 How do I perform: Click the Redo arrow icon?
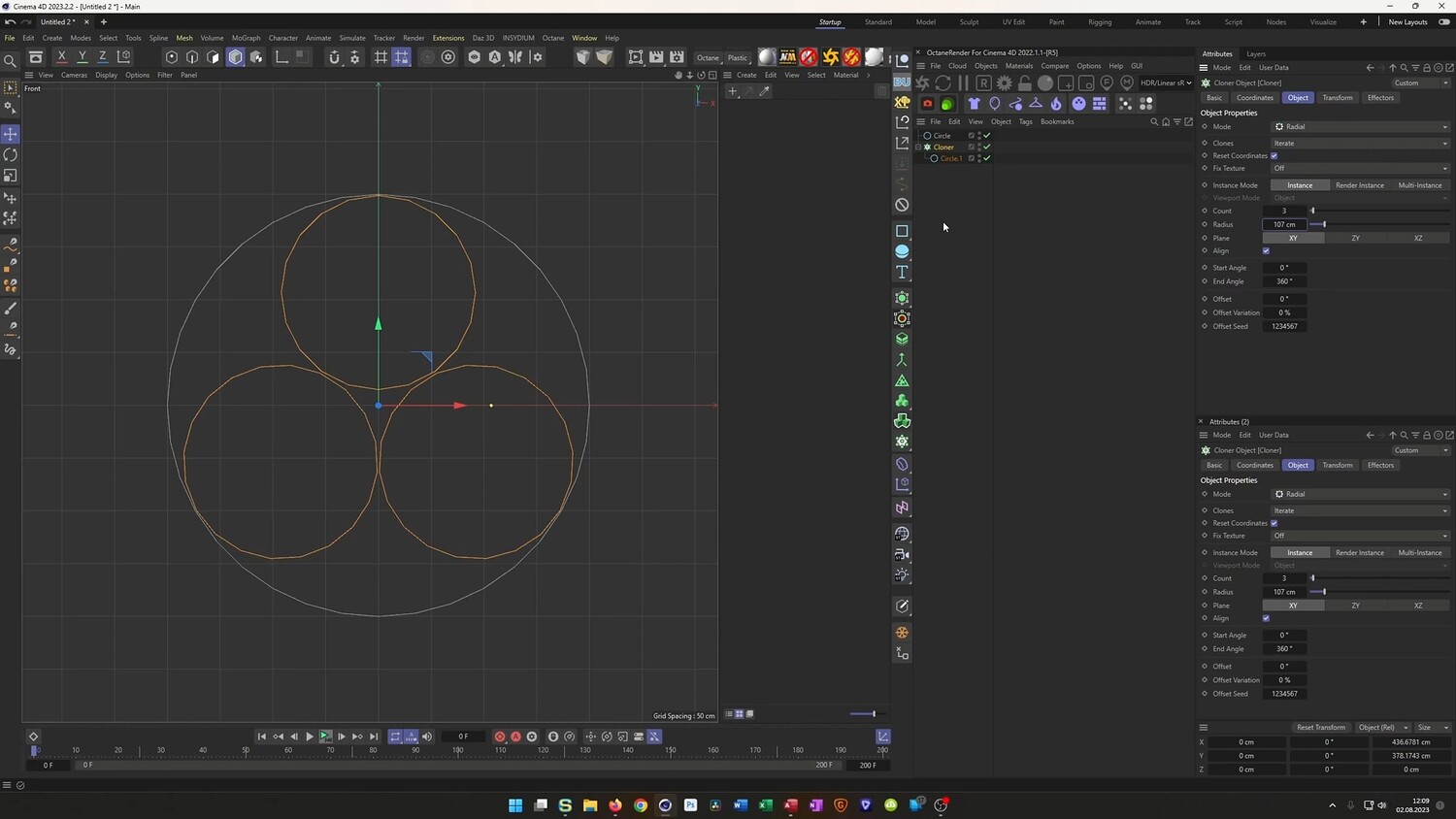24,21
